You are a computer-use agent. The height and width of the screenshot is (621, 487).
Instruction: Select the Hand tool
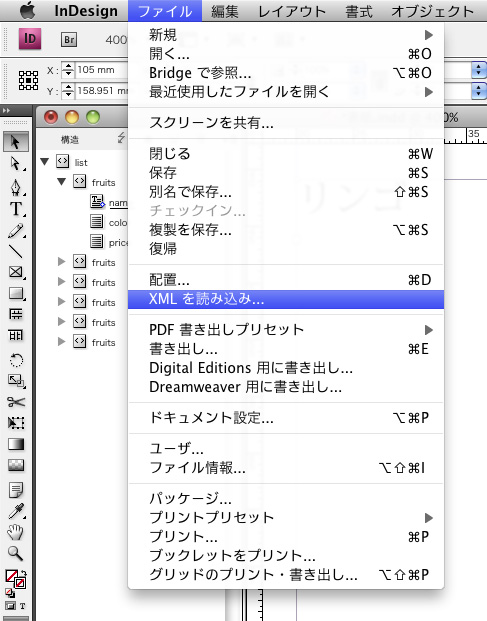(x=15, y=532)
